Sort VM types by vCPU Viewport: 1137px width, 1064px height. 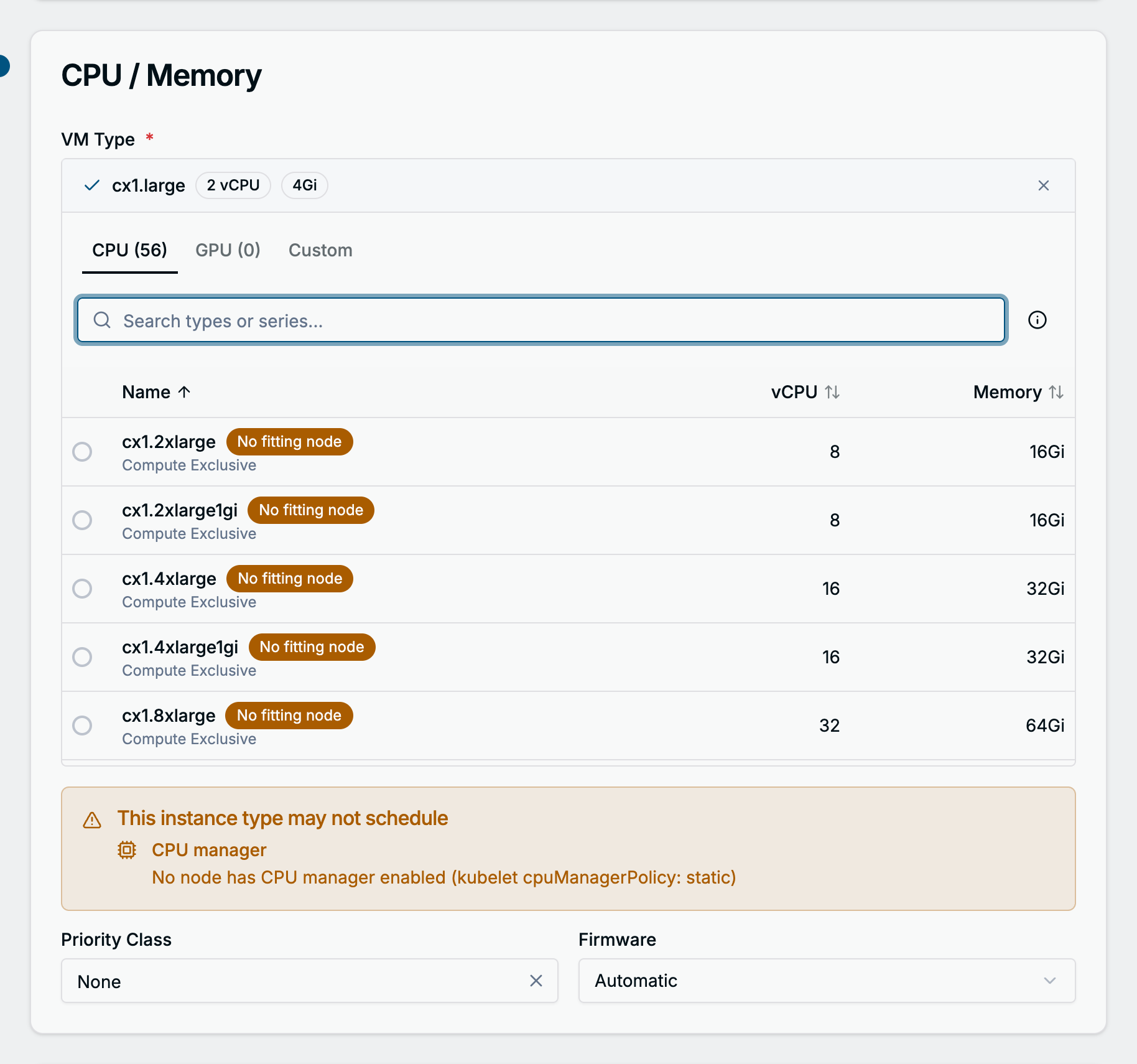832,392
